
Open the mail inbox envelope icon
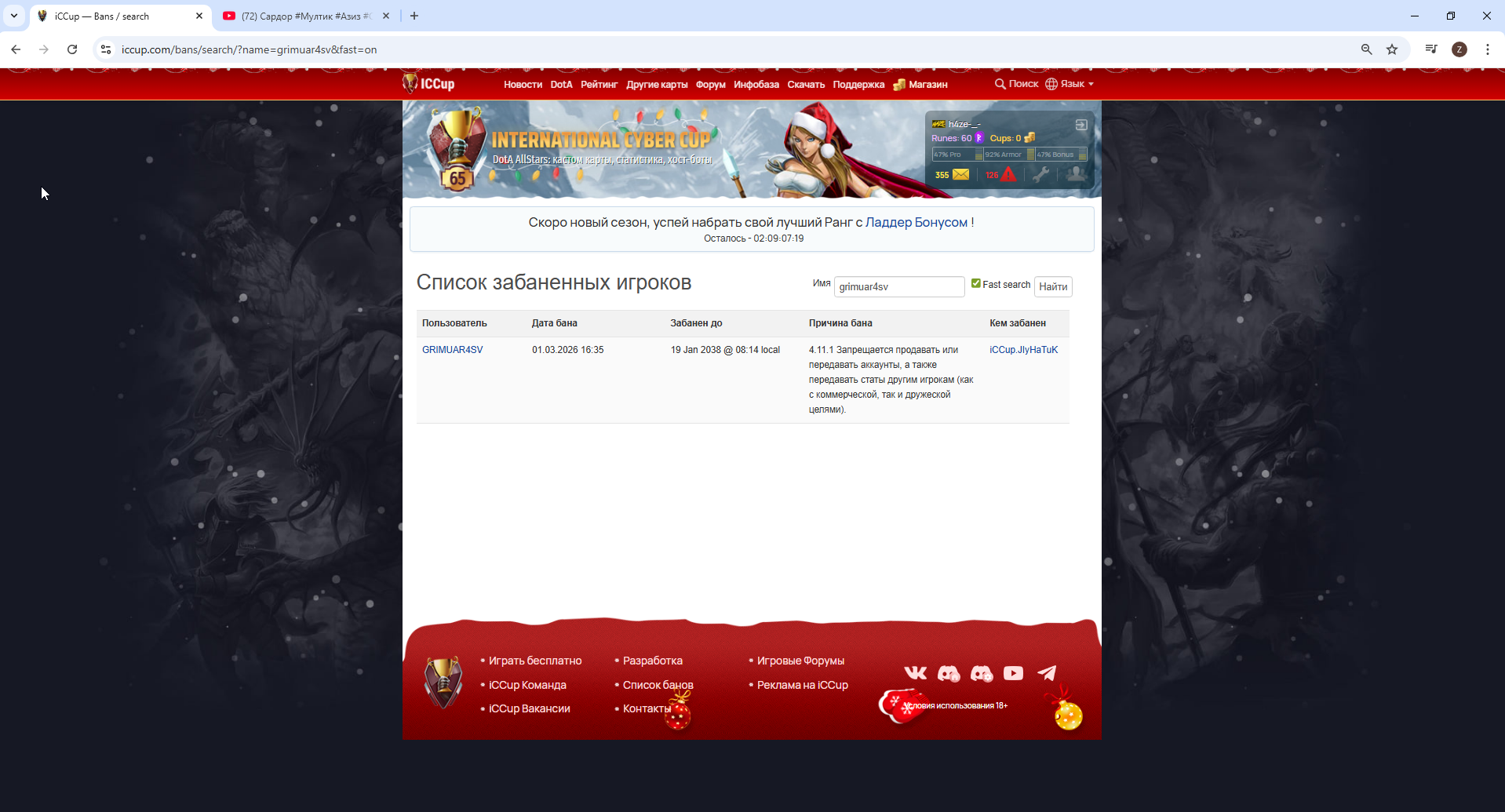pos(960,174)
